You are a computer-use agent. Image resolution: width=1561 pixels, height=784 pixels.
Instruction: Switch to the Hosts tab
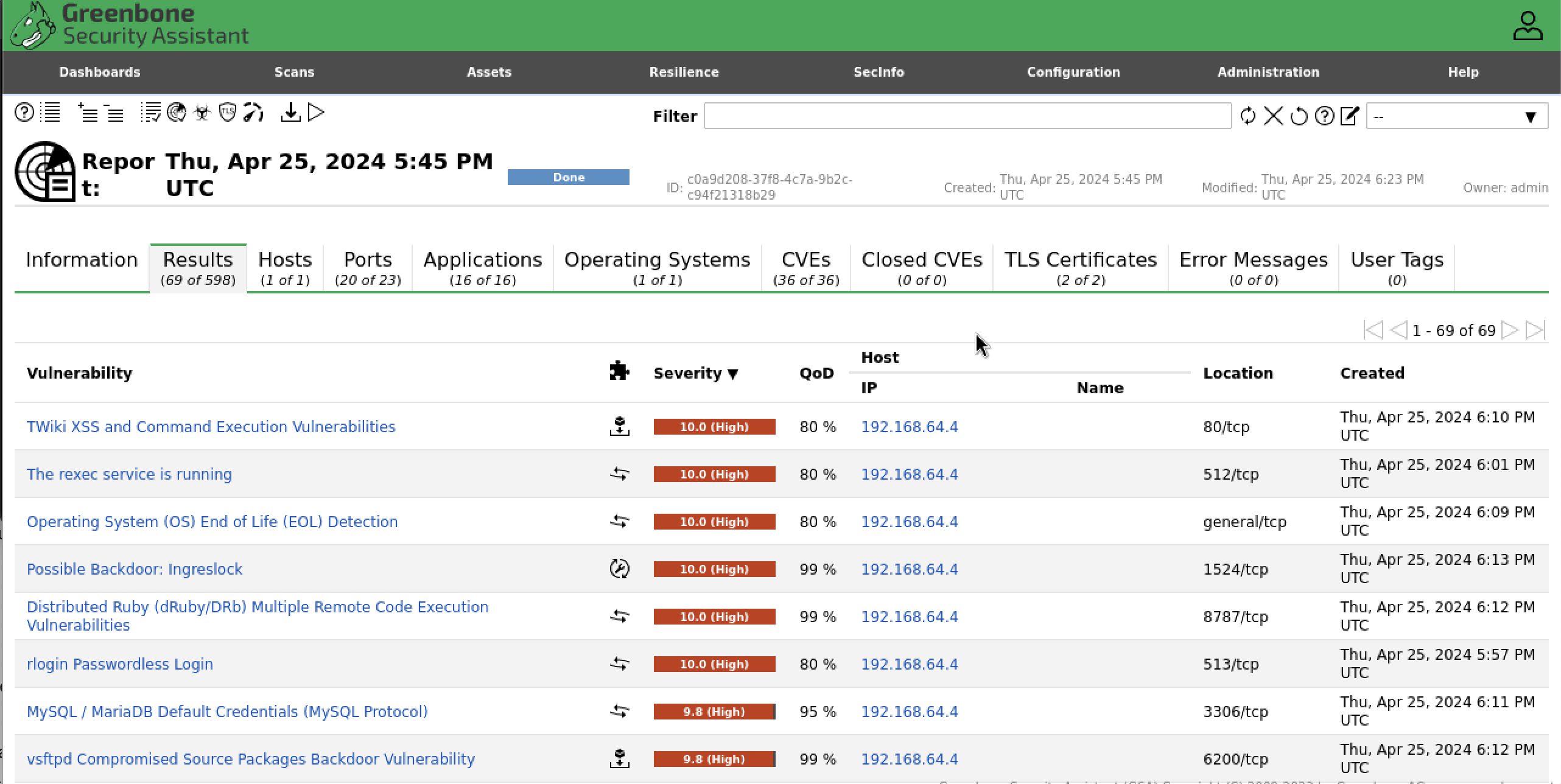285,268
